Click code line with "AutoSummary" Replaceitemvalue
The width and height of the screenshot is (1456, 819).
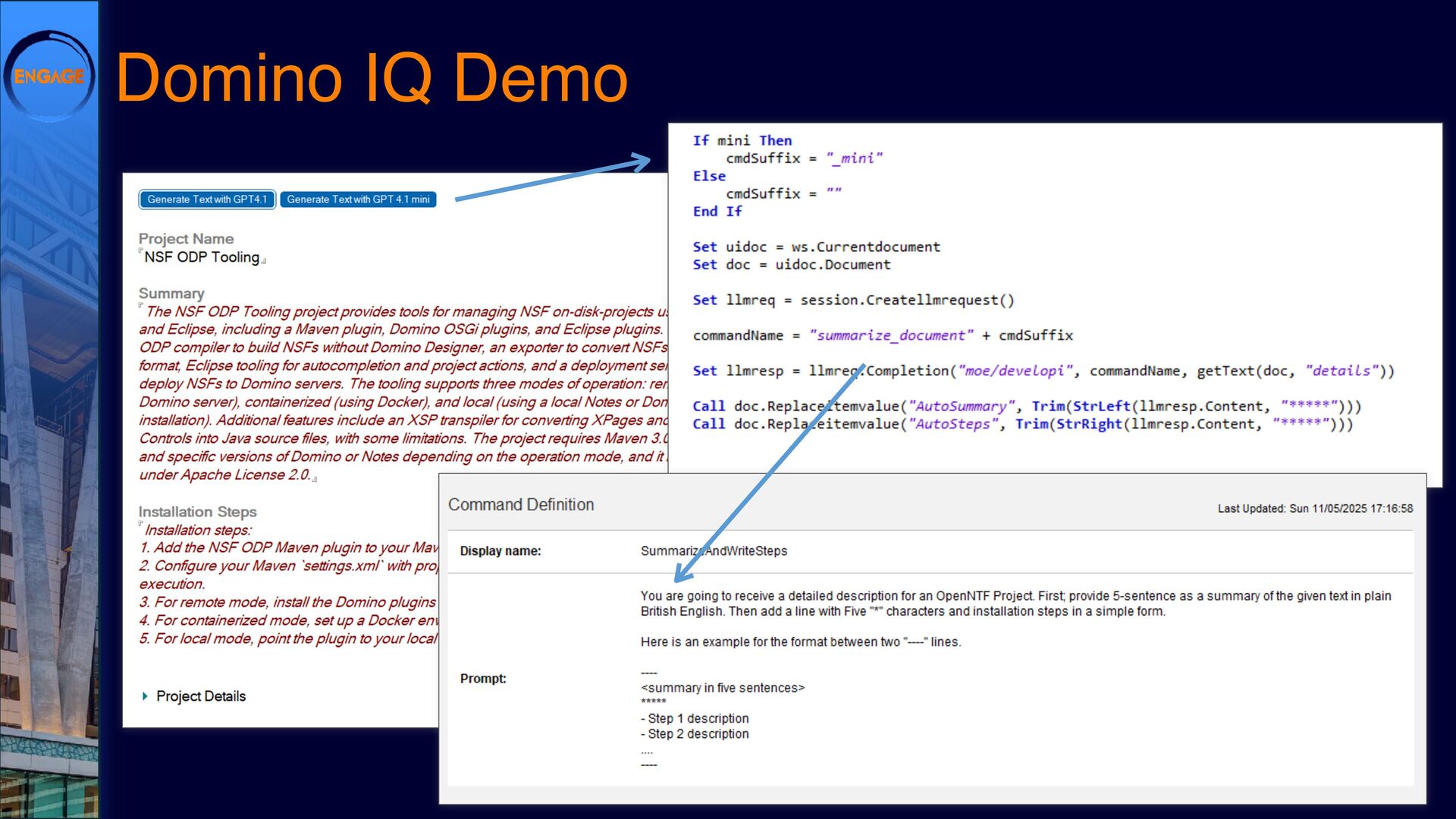[1027, 406]
